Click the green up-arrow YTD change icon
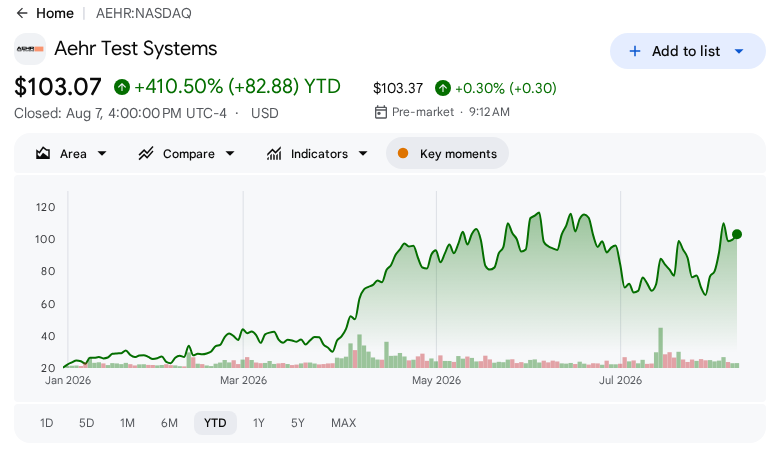Image resolution: width=780 pixels, height=455 pixels. point(122,87)
